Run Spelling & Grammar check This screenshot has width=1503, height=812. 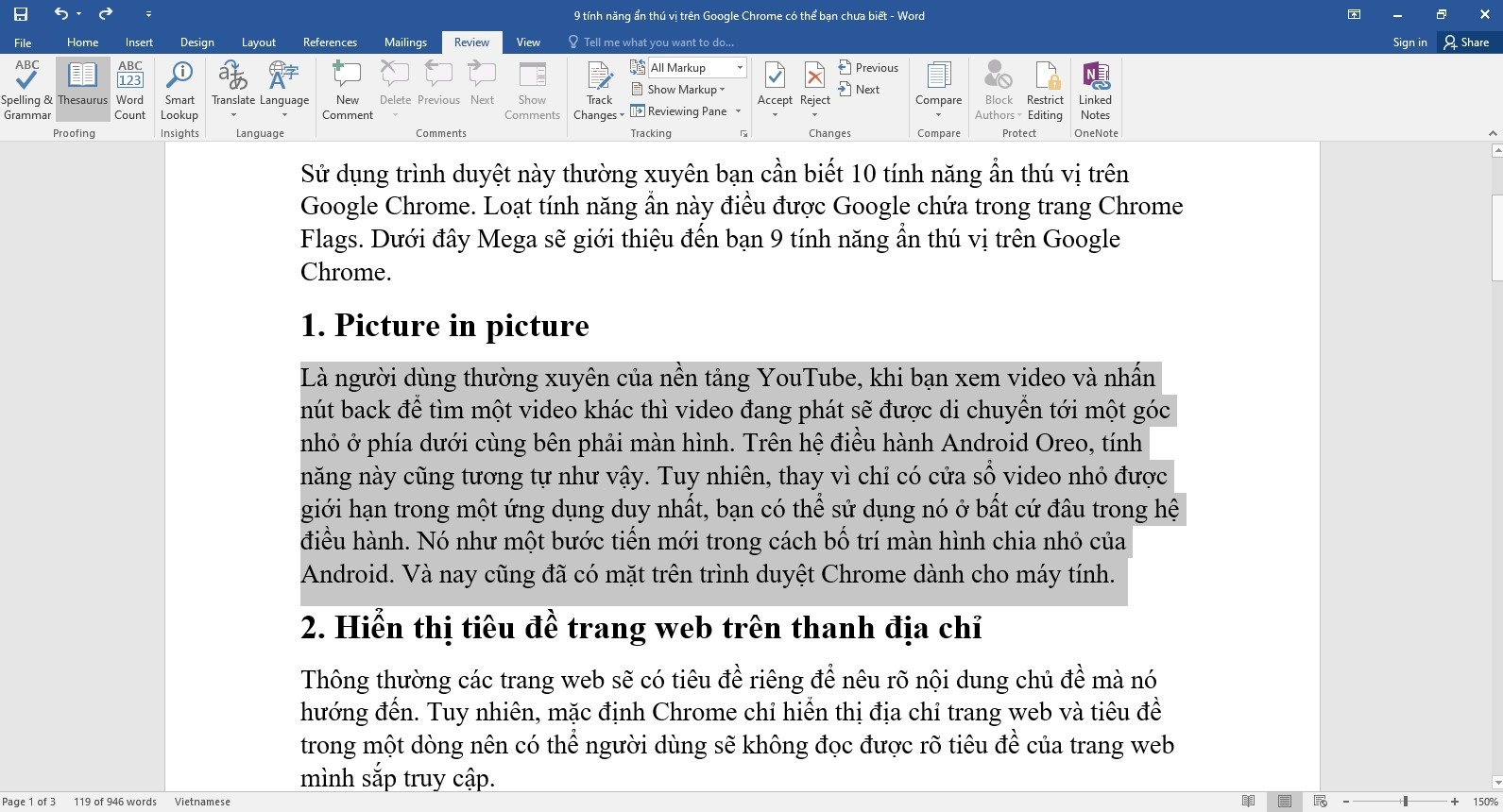click(x=27, y=90)
